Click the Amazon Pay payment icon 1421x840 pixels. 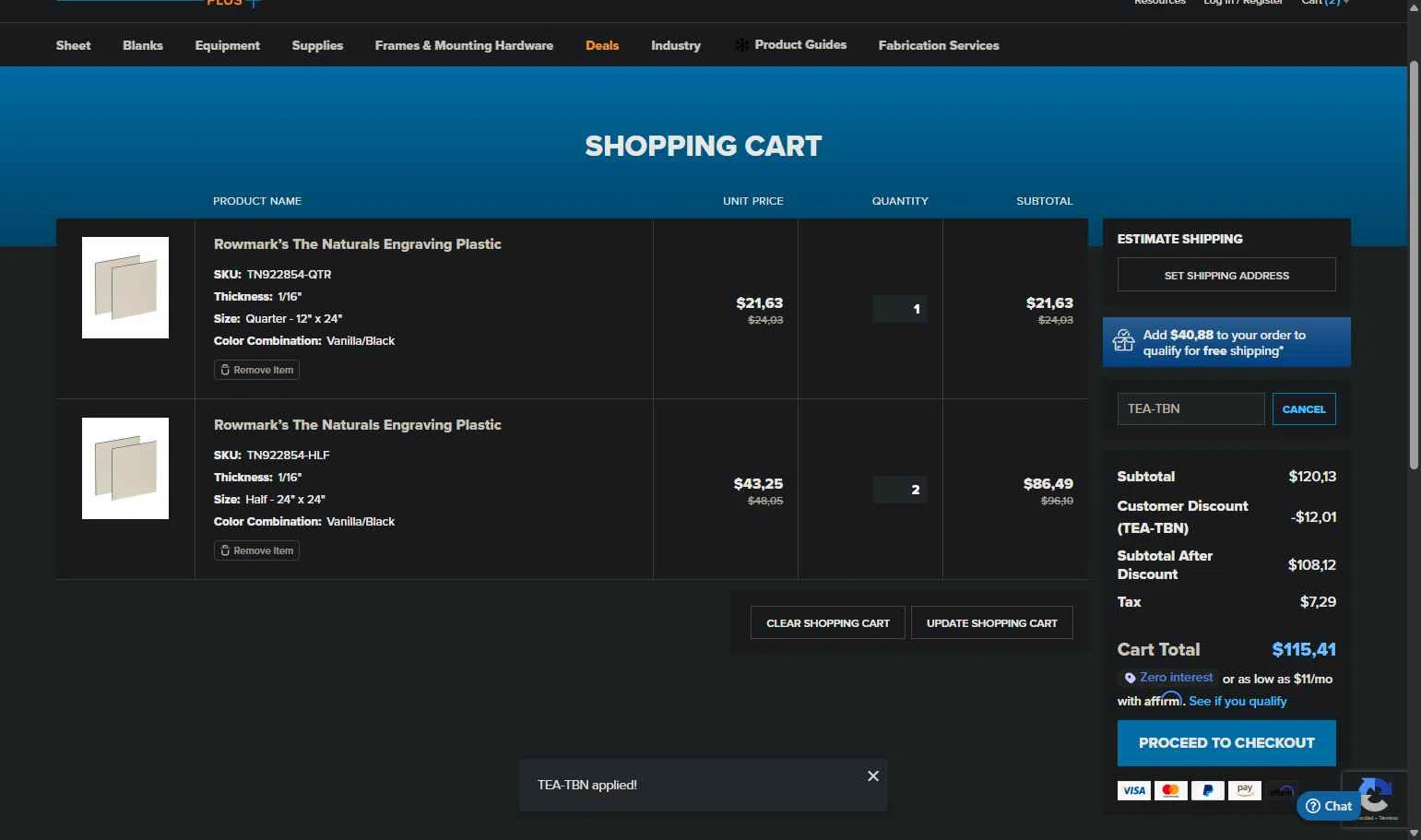[1244, 790]
